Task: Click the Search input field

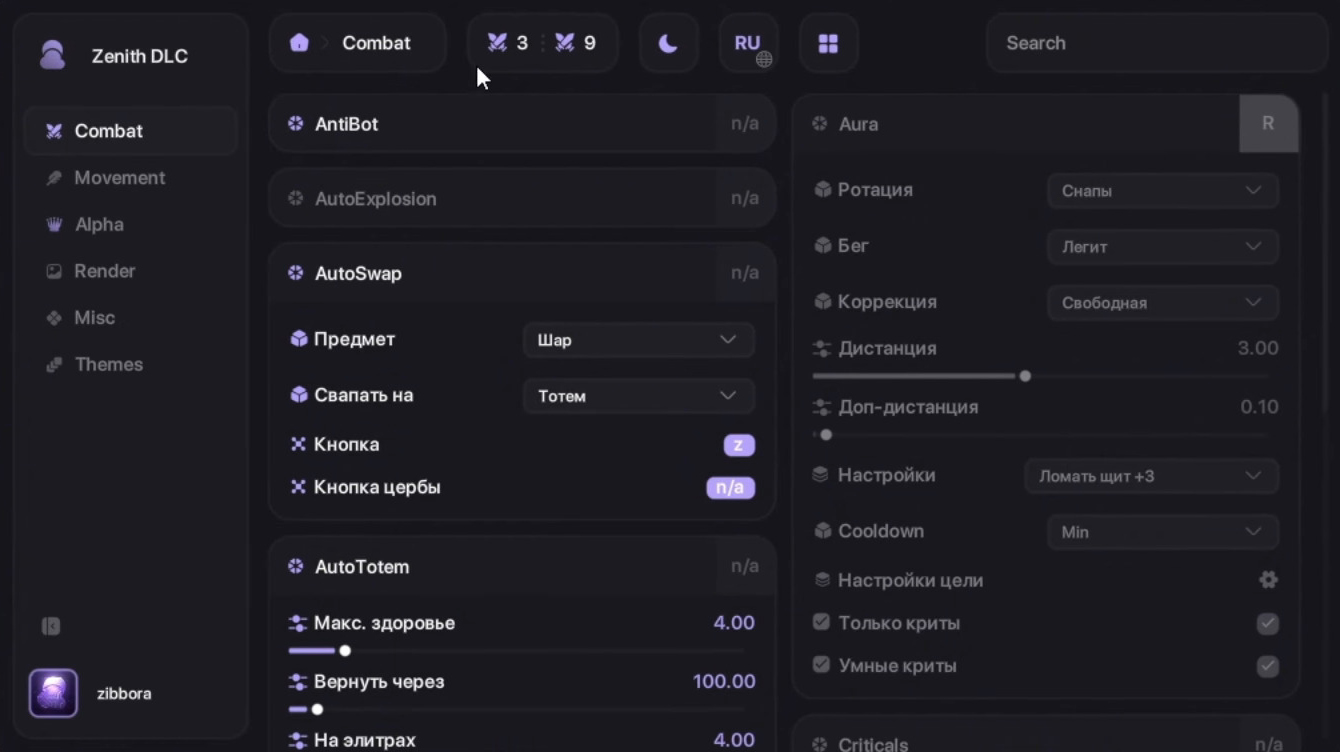Action: pyautogui.click(x=1155, y=43)
